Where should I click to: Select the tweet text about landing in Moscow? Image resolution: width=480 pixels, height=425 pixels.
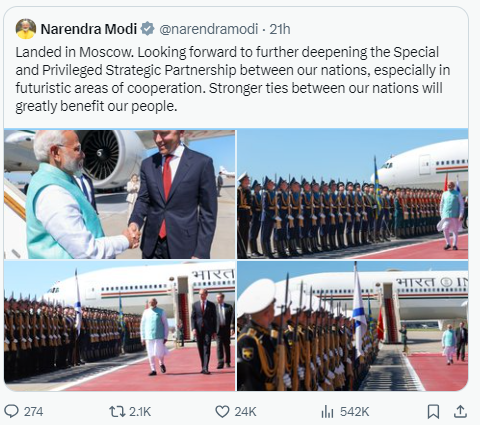(233, 79)
